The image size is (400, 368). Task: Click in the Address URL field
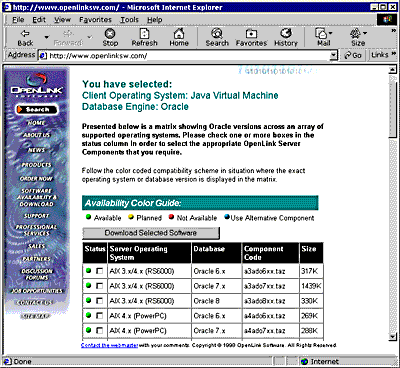[x=187, y=56]
